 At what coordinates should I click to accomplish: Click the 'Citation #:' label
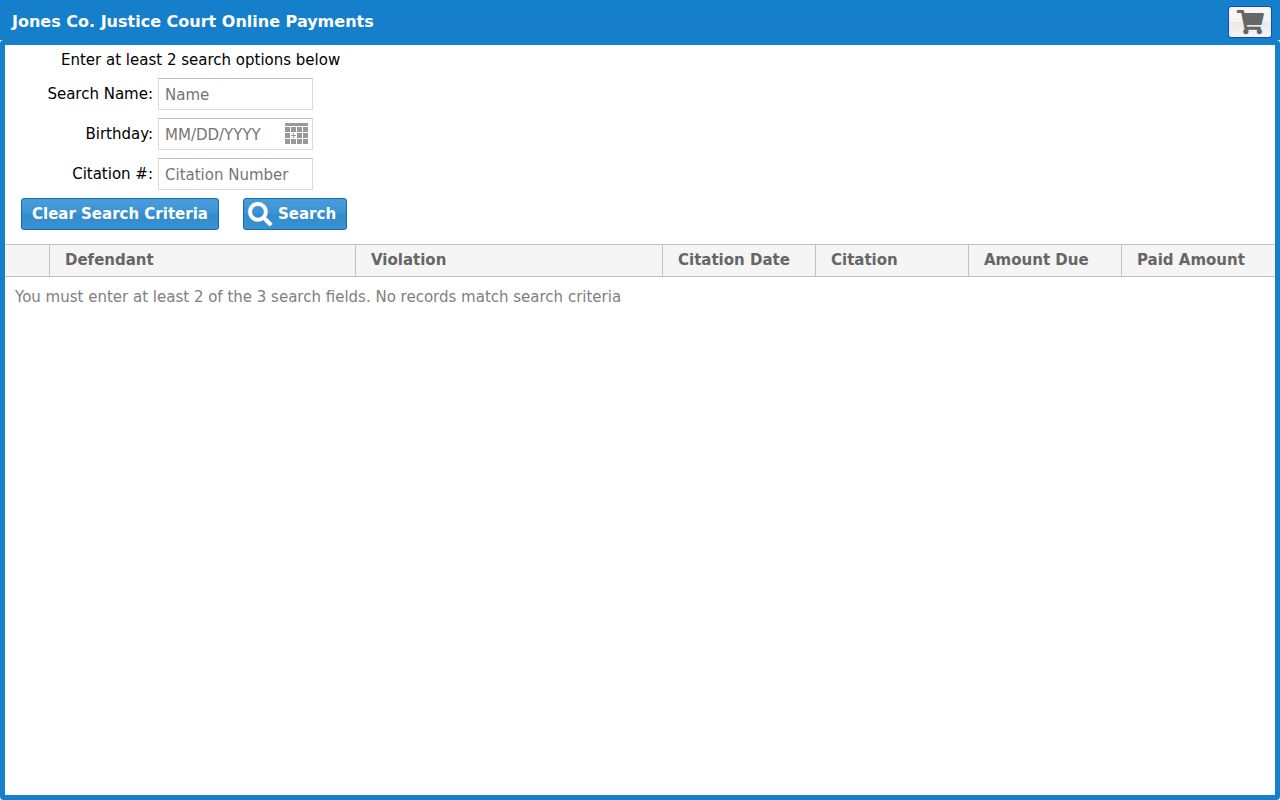click(112, 174)
